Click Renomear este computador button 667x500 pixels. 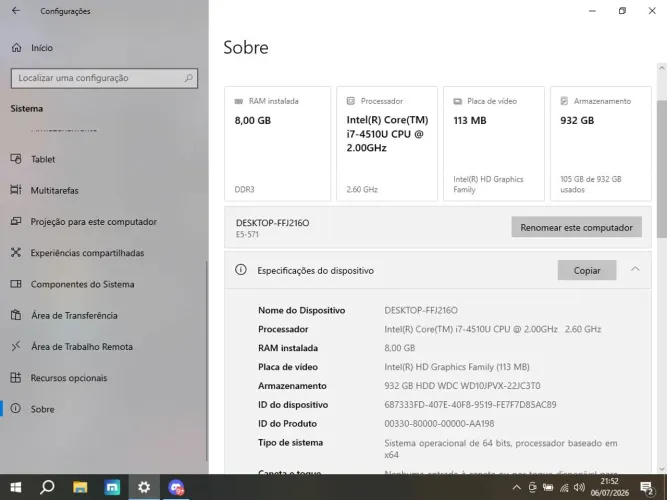pos(576,227)
